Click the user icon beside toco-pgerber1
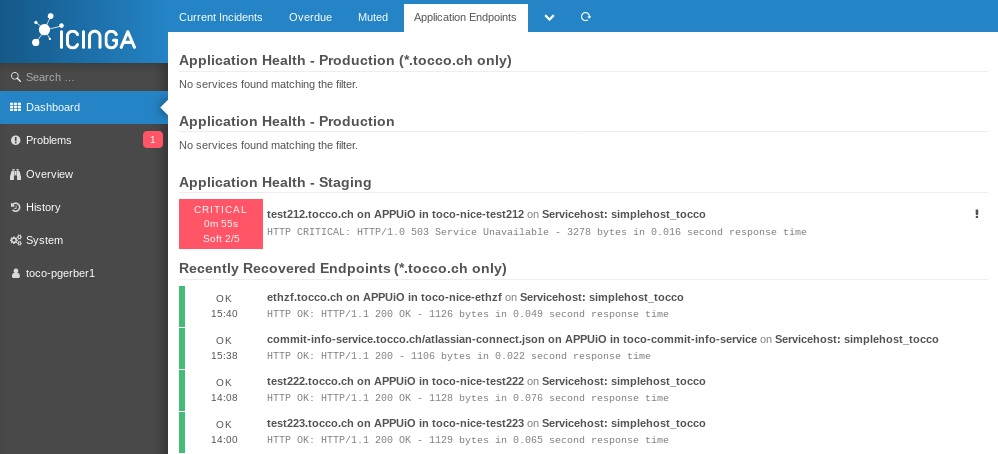The width and height of the screenshot is (998, 454). [x=16, y=273]
